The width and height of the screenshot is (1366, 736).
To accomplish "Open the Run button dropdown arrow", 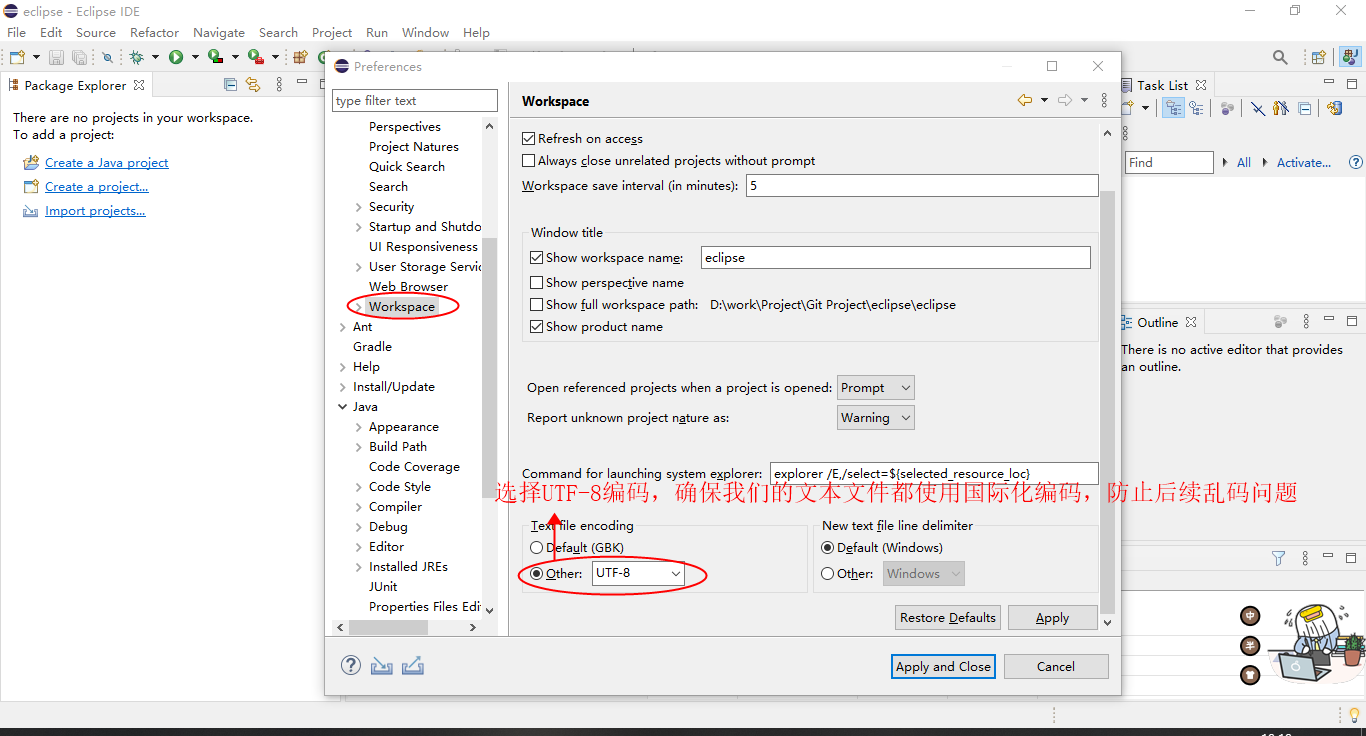I will coord(195,58).
